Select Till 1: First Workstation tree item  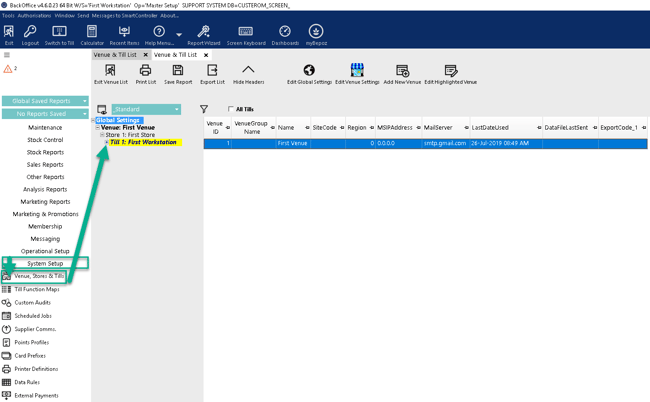point(143,142)
